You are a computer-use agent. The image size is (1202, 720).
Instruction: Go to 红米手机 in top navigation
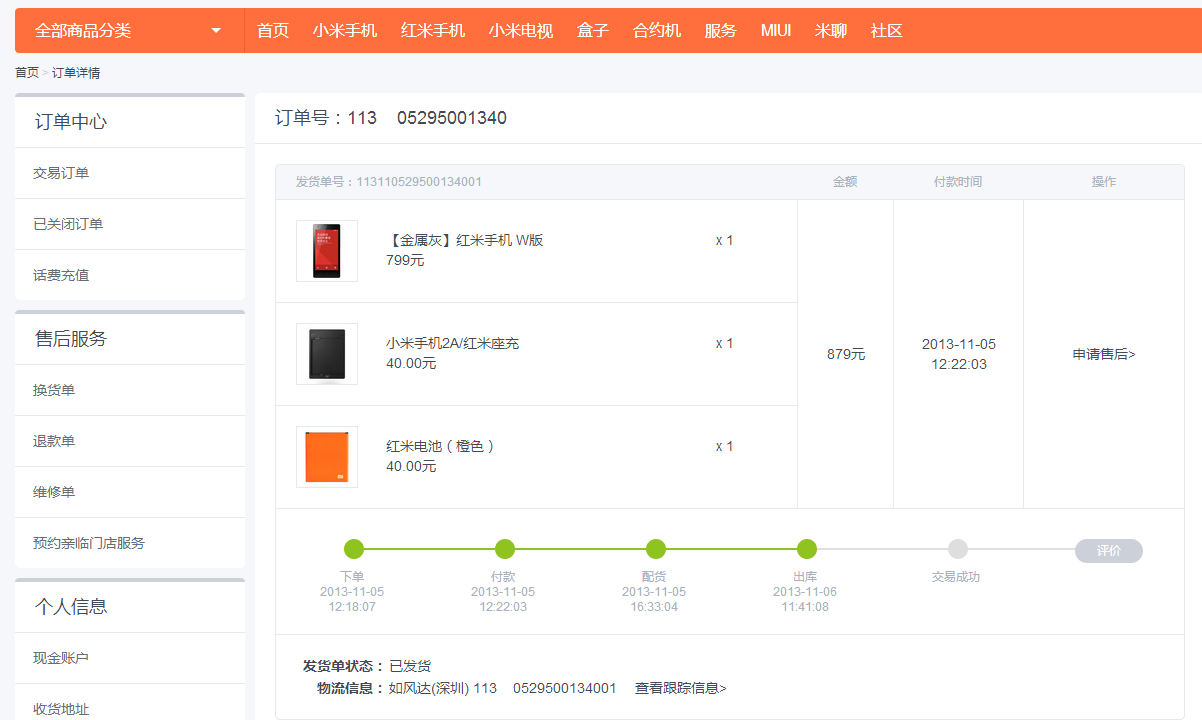432,31
